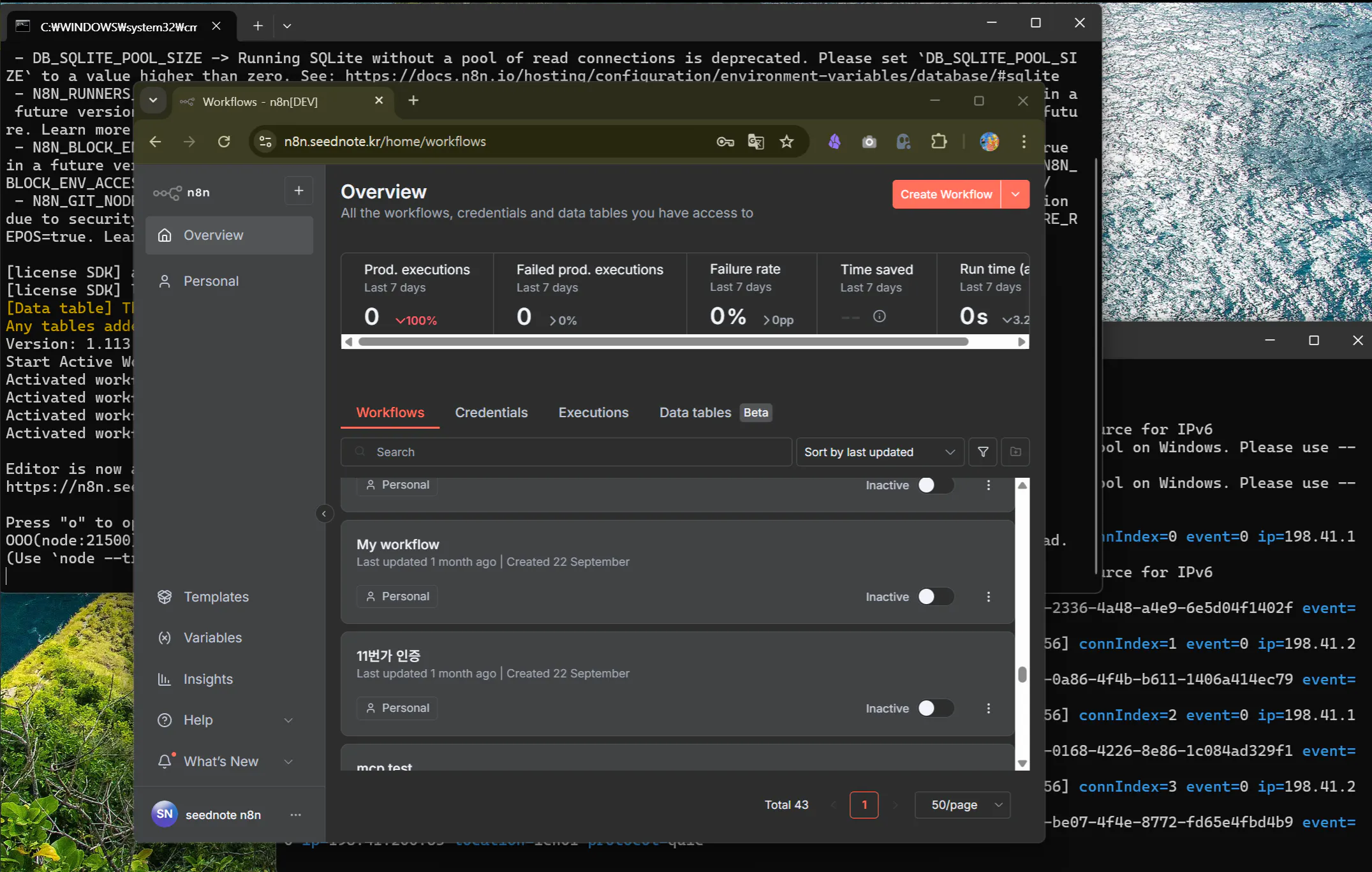Collapse the sidebar with arrow button
This screenshot has height=872, width=1372.
(324, 514)
